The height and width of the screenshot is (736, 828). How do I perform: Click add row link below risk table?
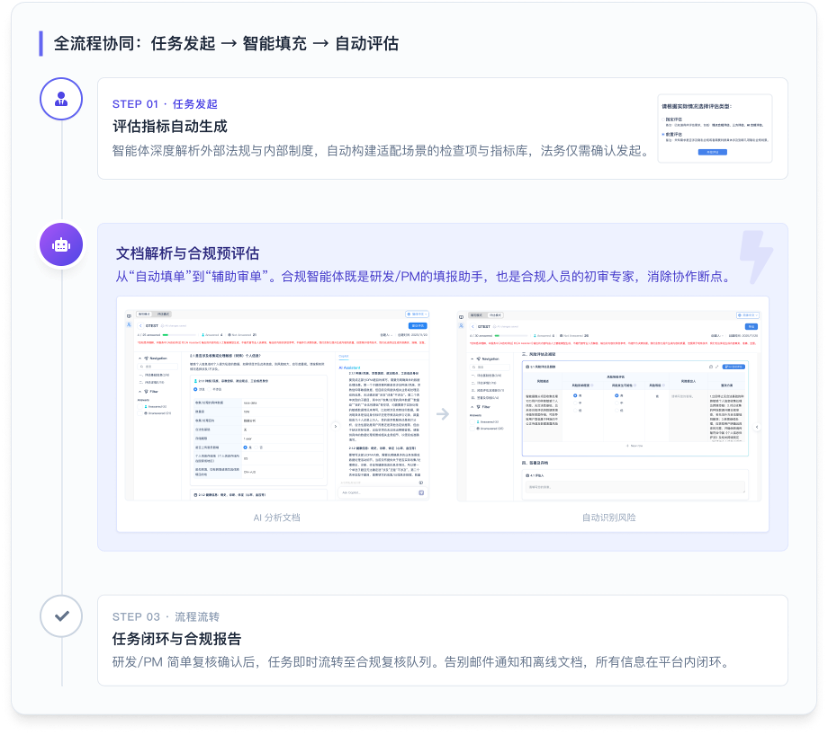[x=635, y=446]
